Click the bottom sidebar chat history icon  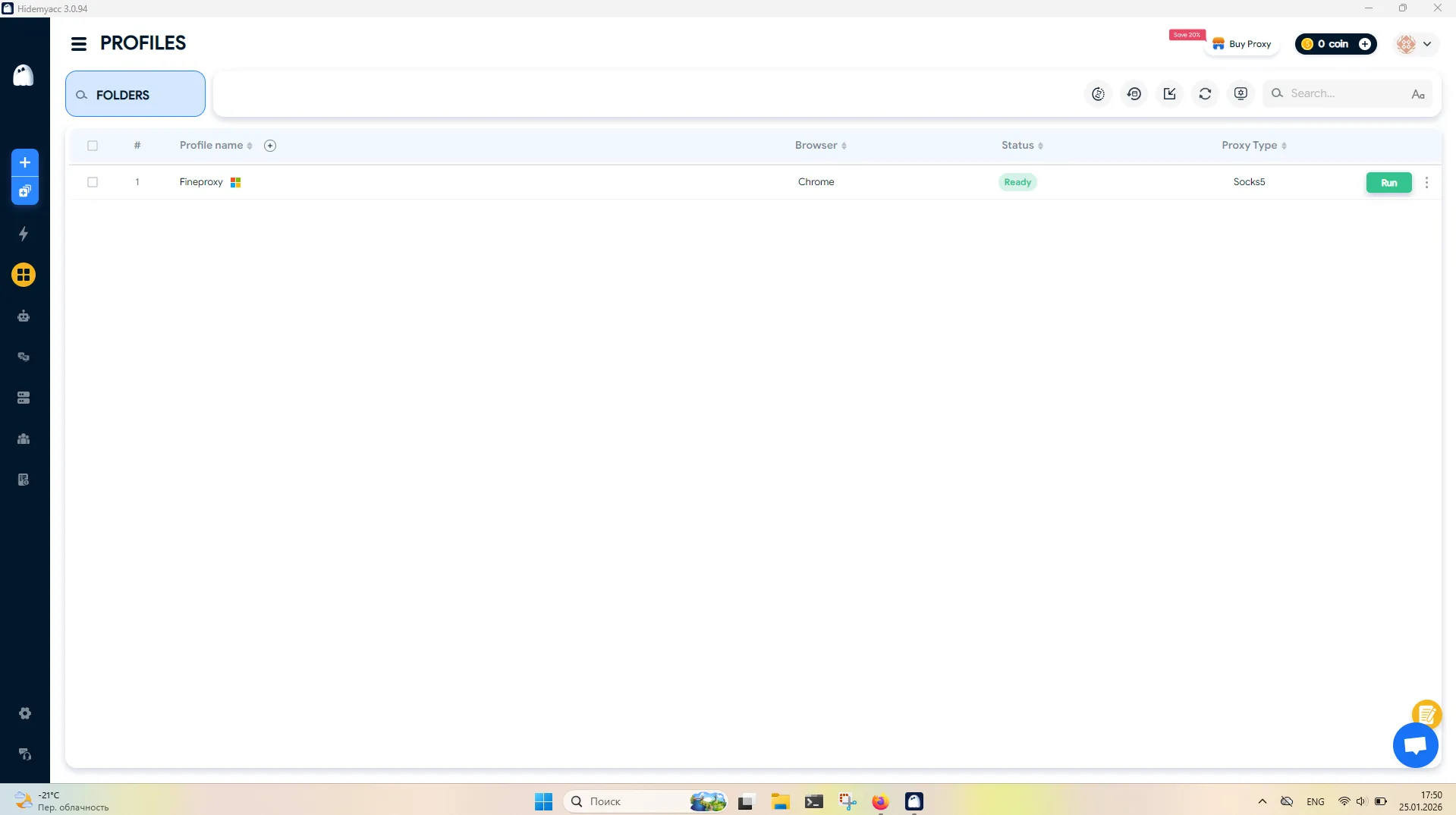(24, 754)
